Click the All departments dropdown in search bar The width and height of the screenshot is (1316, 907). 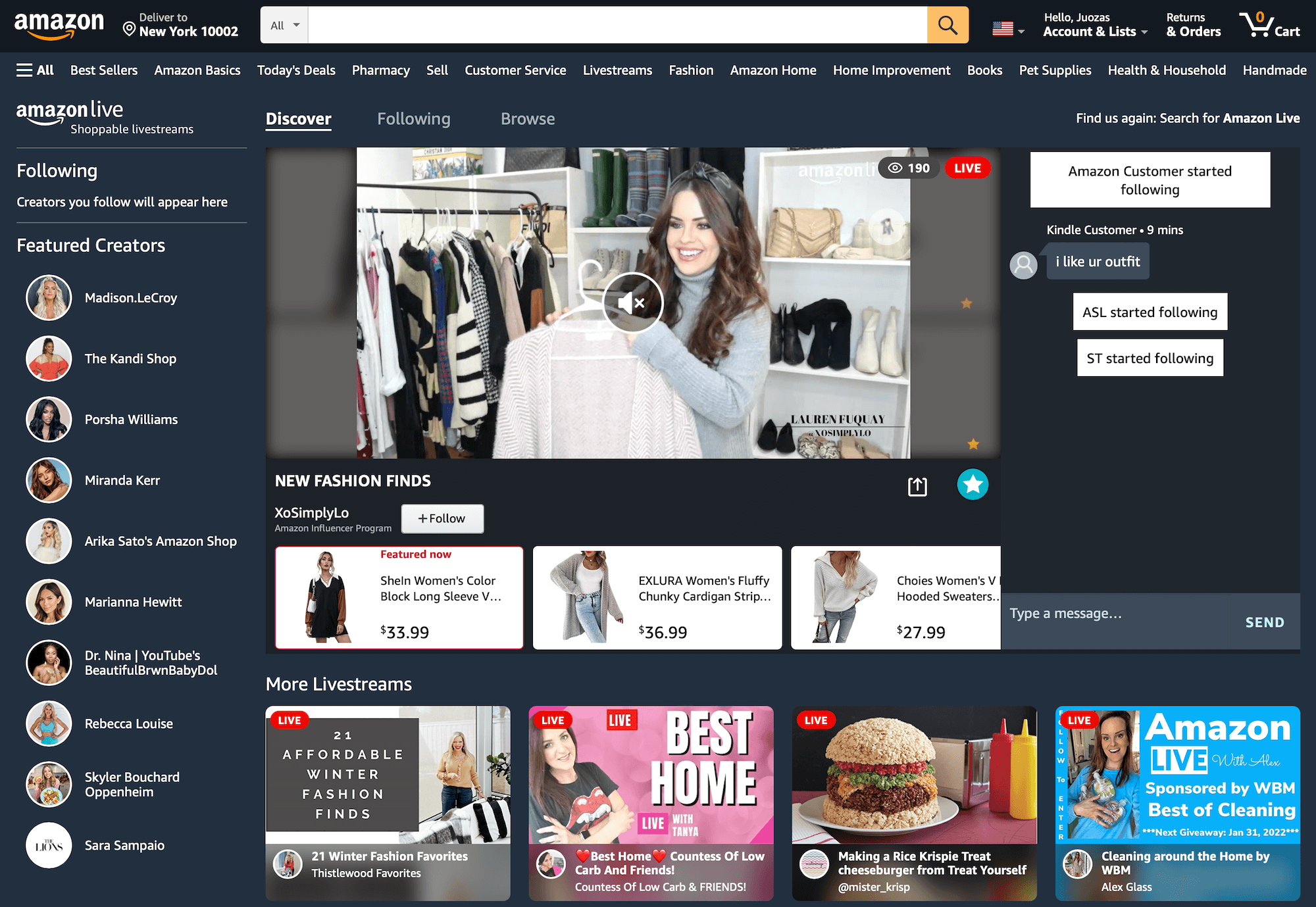pos(285,26)
